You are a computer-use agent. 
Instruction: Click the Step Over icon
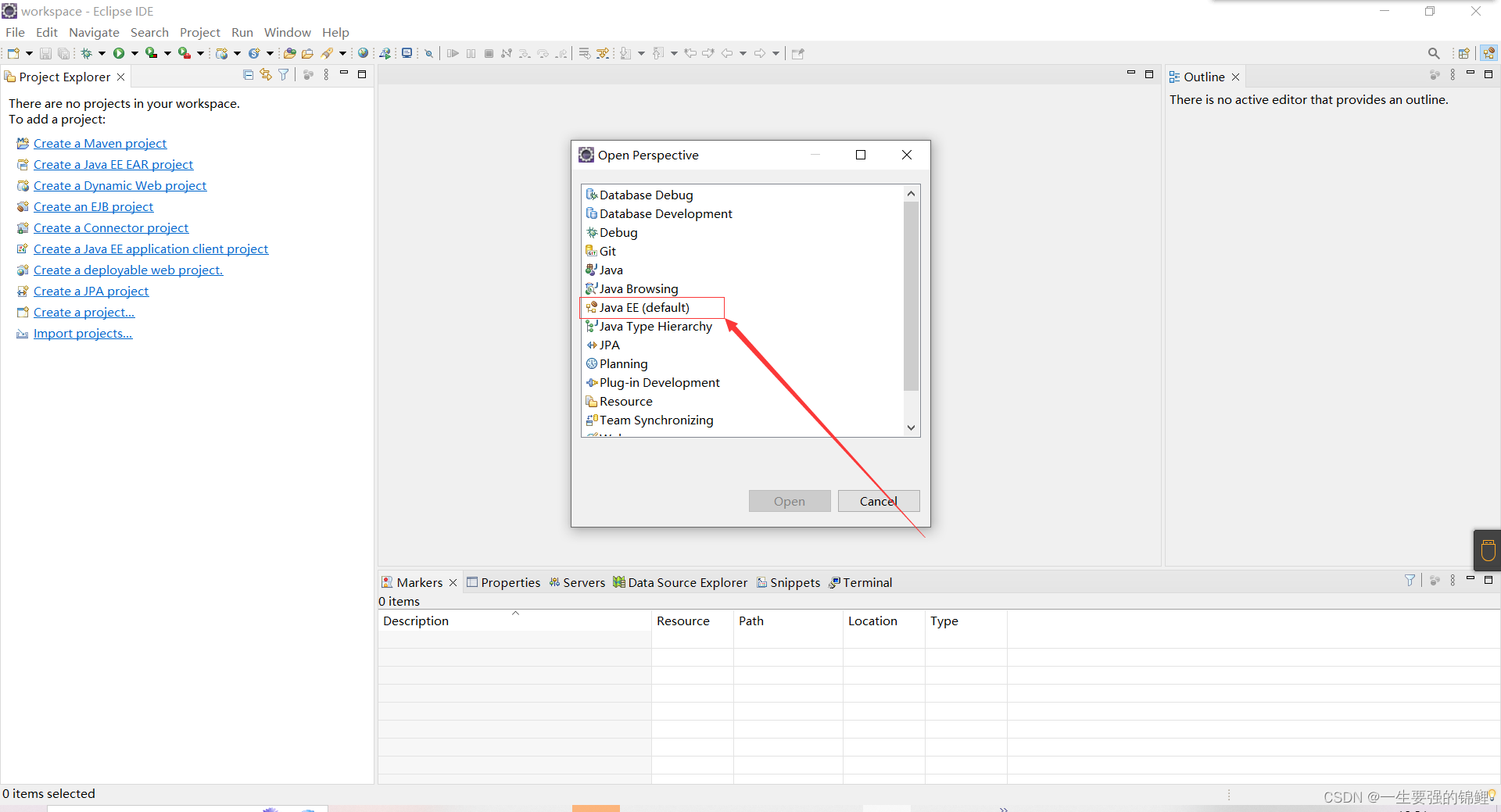543,53
